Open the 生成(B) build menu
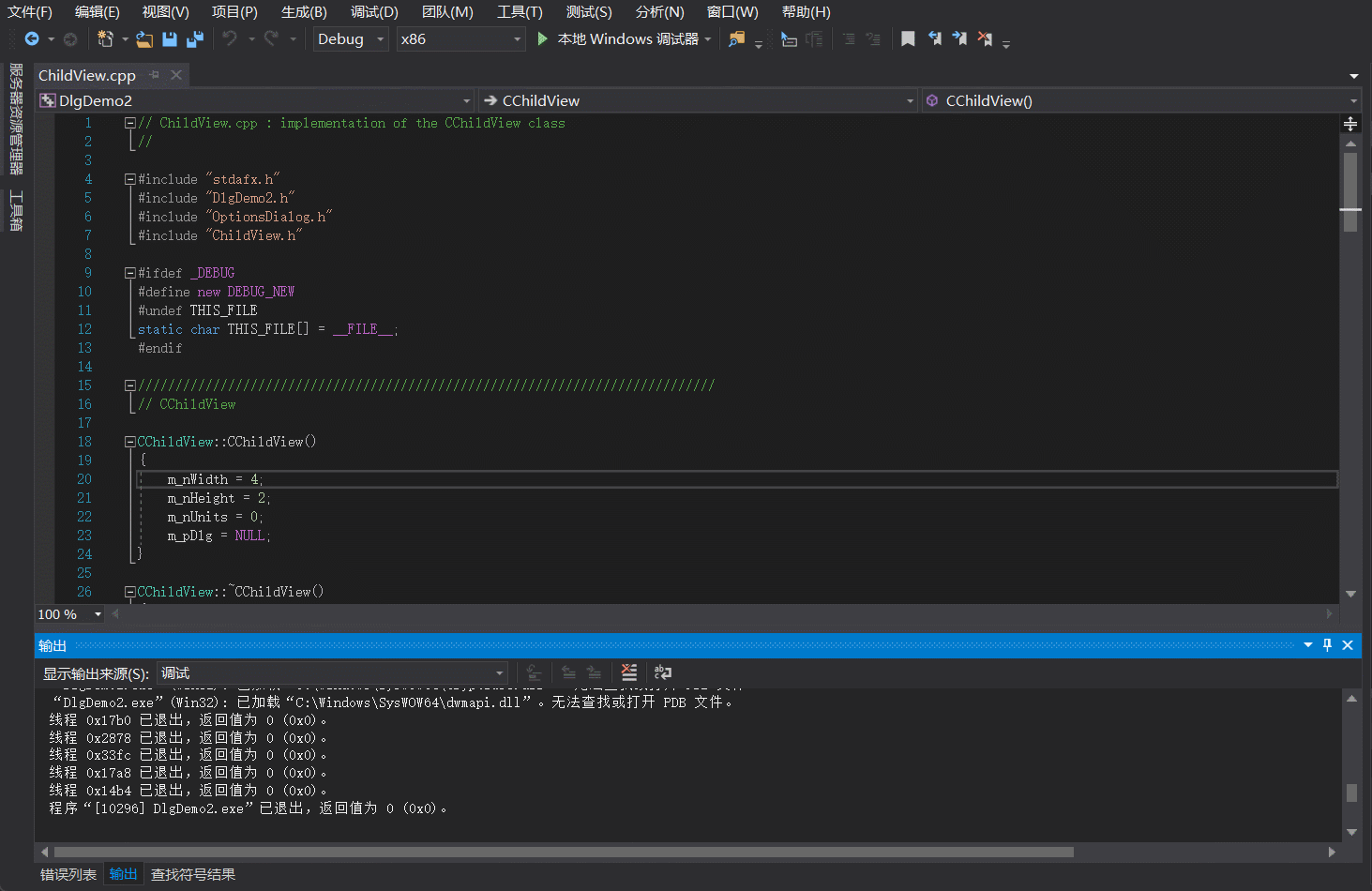The width and height of the screenshot is (1372, 891). click(x=304, y=12)
